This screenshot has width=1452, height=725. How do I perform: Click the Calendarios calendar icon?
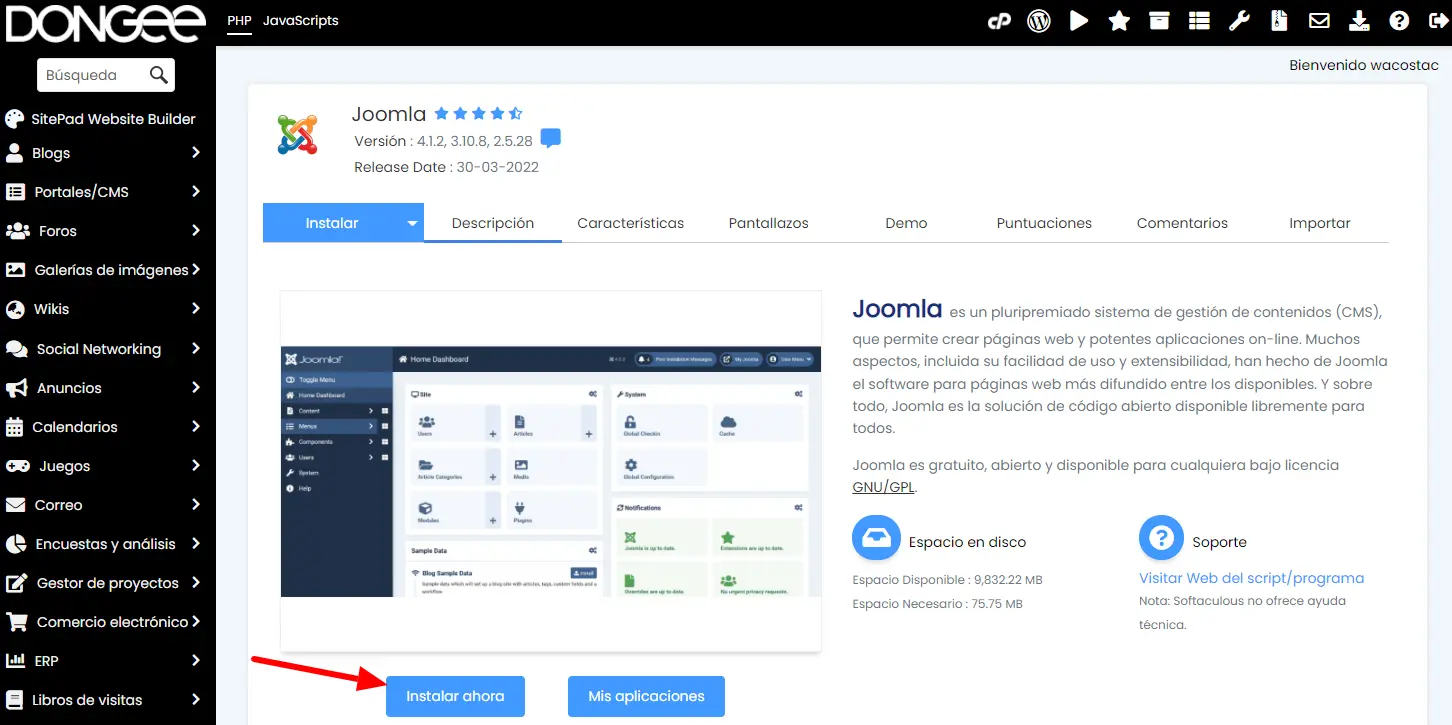(x=14, y=427)
